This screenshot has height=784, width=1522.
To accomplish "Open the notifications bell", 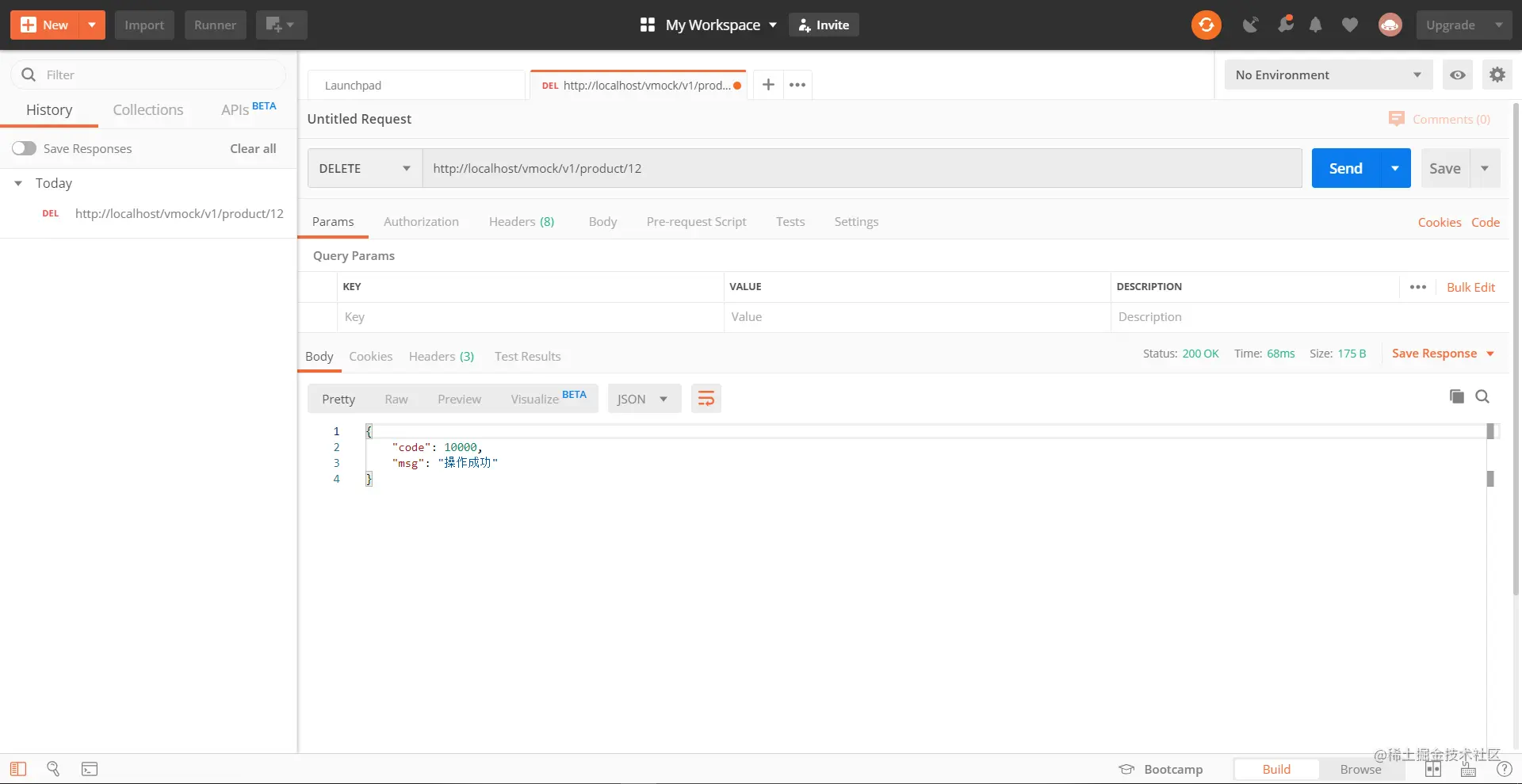I will [1315, 25].
